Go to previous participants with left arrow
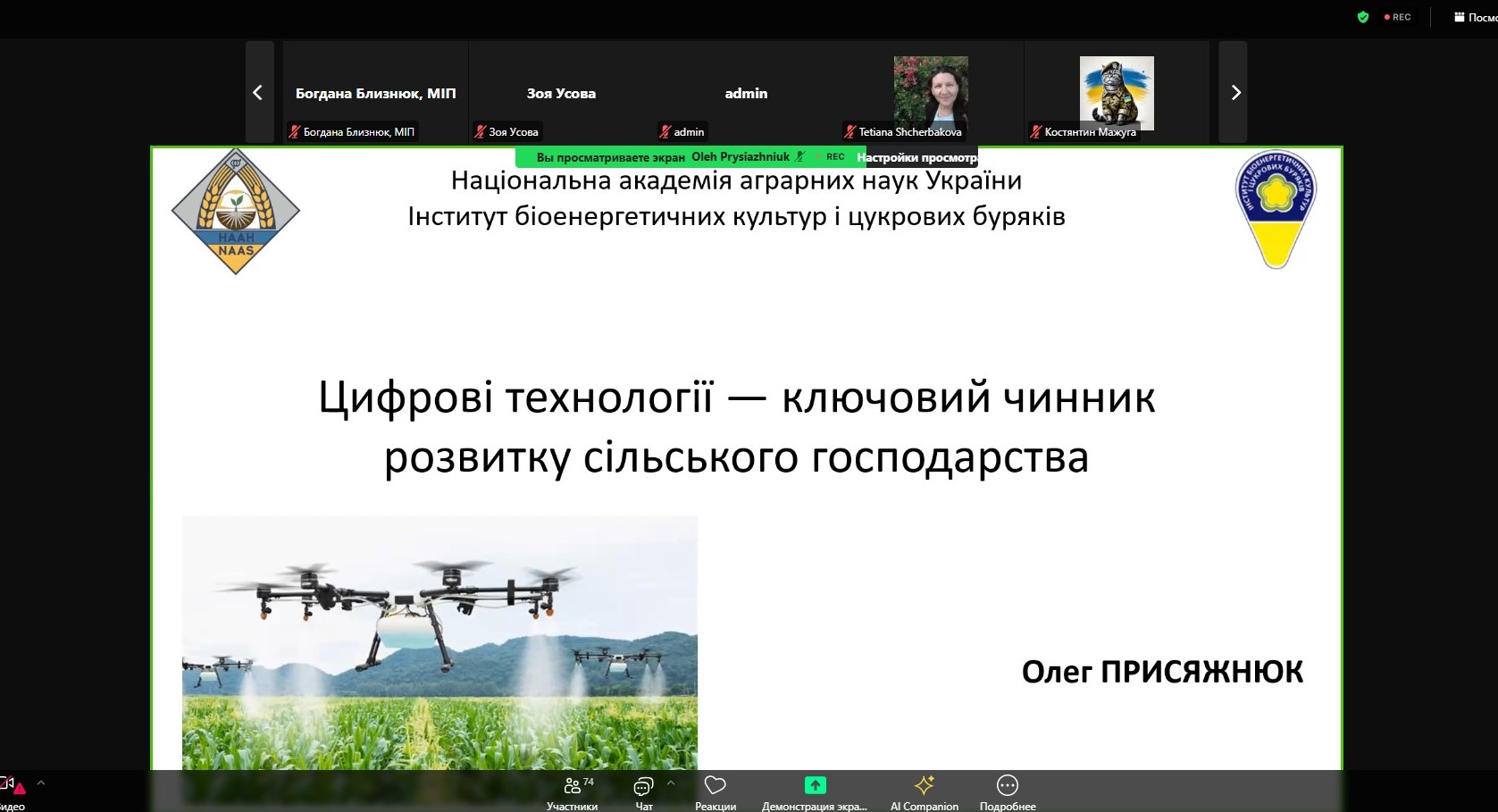 258,92
